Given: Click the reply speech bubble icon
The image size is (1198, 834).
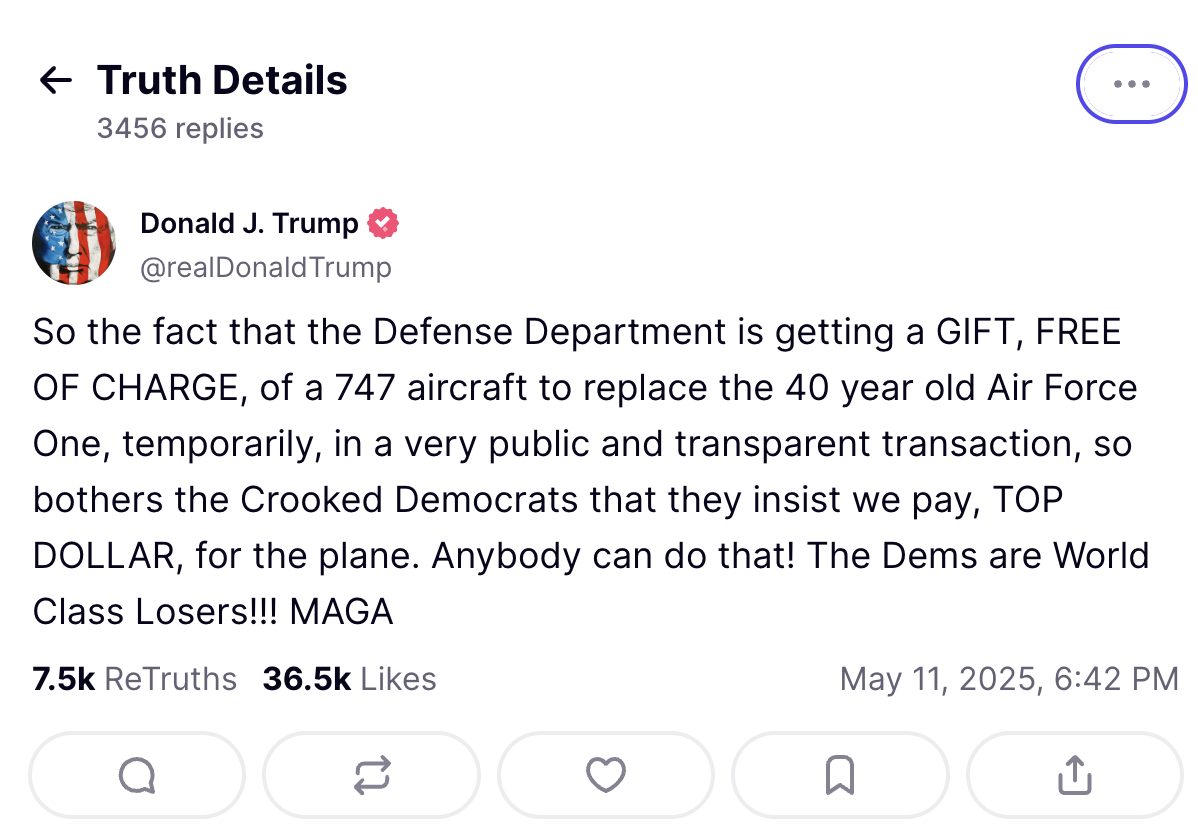Looking at the screenshot, I should [138, 775].
